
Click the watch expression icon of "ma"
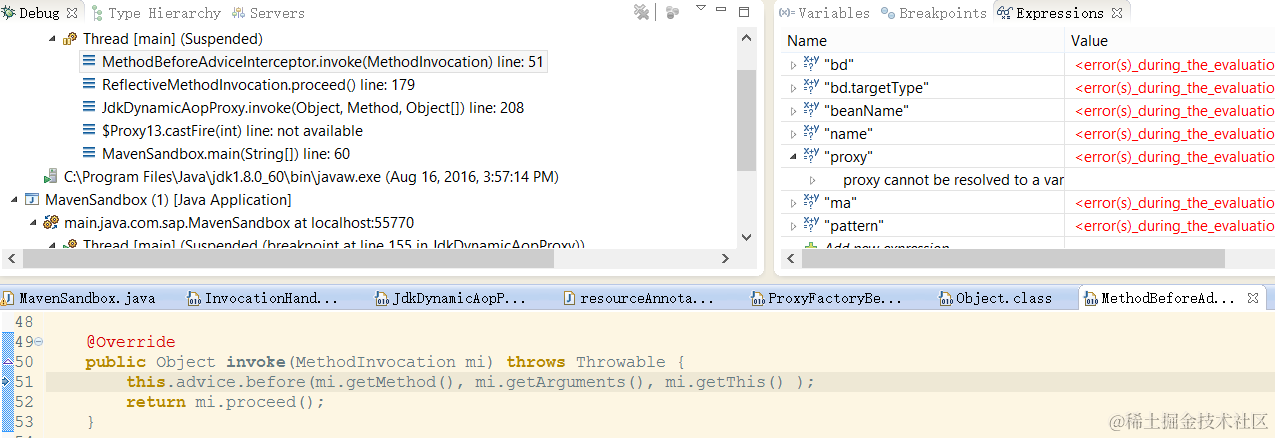point(811,203)
